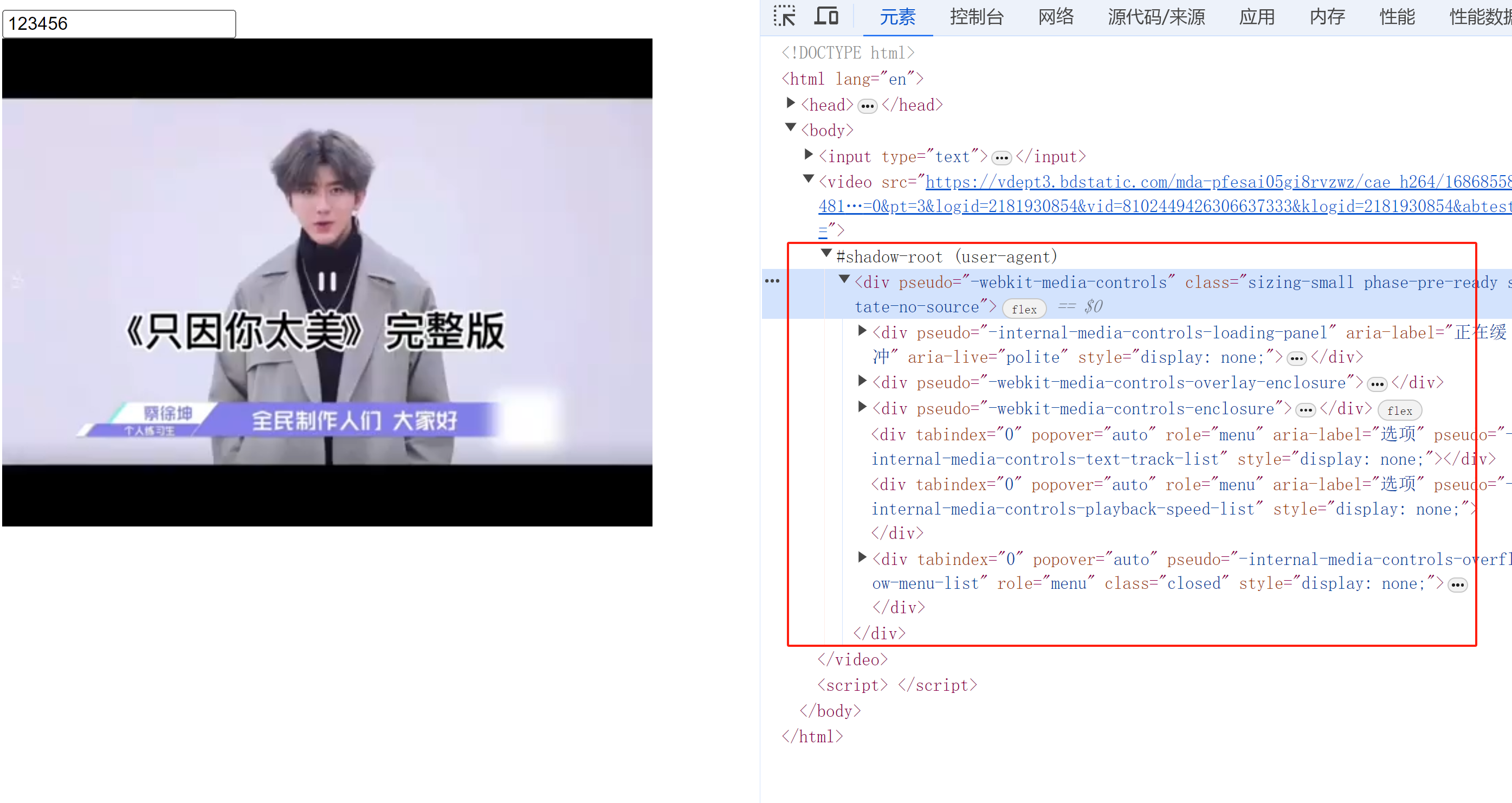
Task: Activate the inspect element picker icon
Action: pyautogui.click(x=784, y=16)
